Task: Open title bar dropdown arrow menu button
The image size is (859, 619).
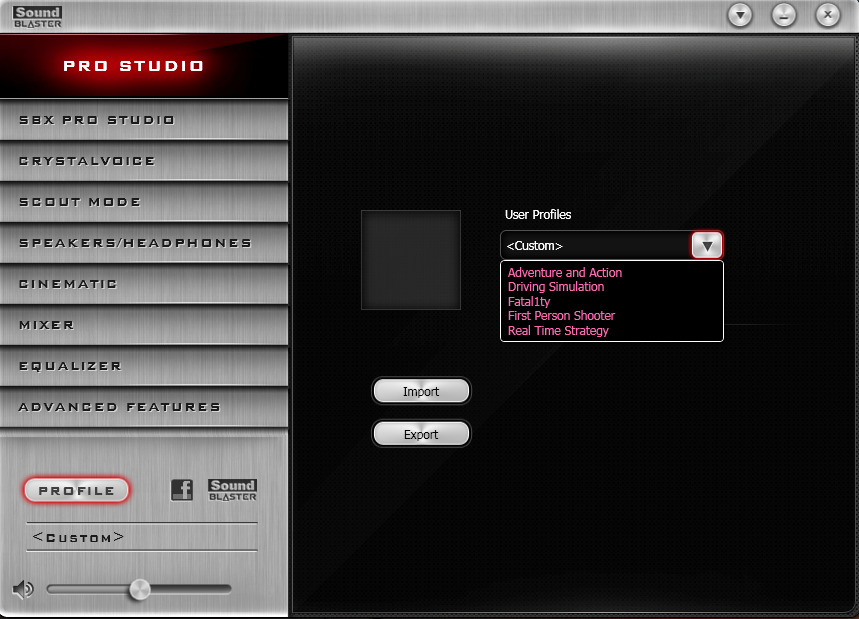Action: tap(740, 15)
